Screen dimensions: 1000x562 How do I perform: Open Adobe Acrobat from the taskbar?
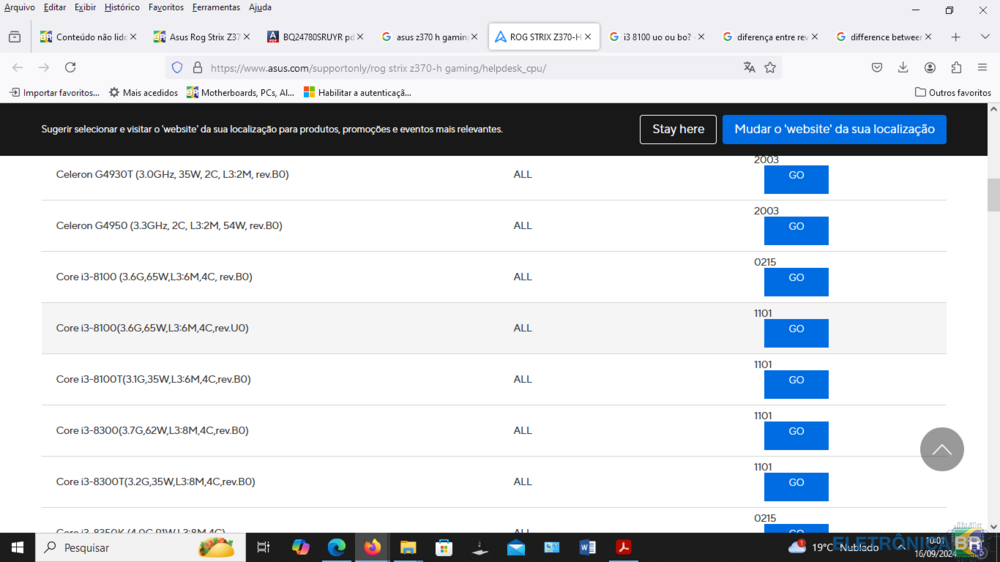click(x=624, y=547)
